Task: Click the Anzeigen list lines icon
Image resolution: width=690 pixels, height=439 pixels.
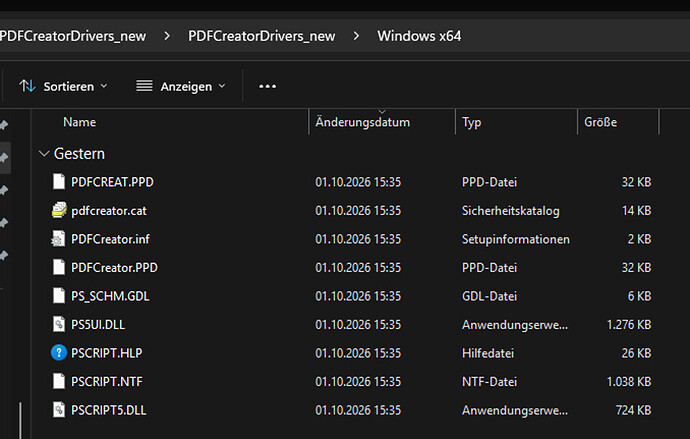Action: 144,86
